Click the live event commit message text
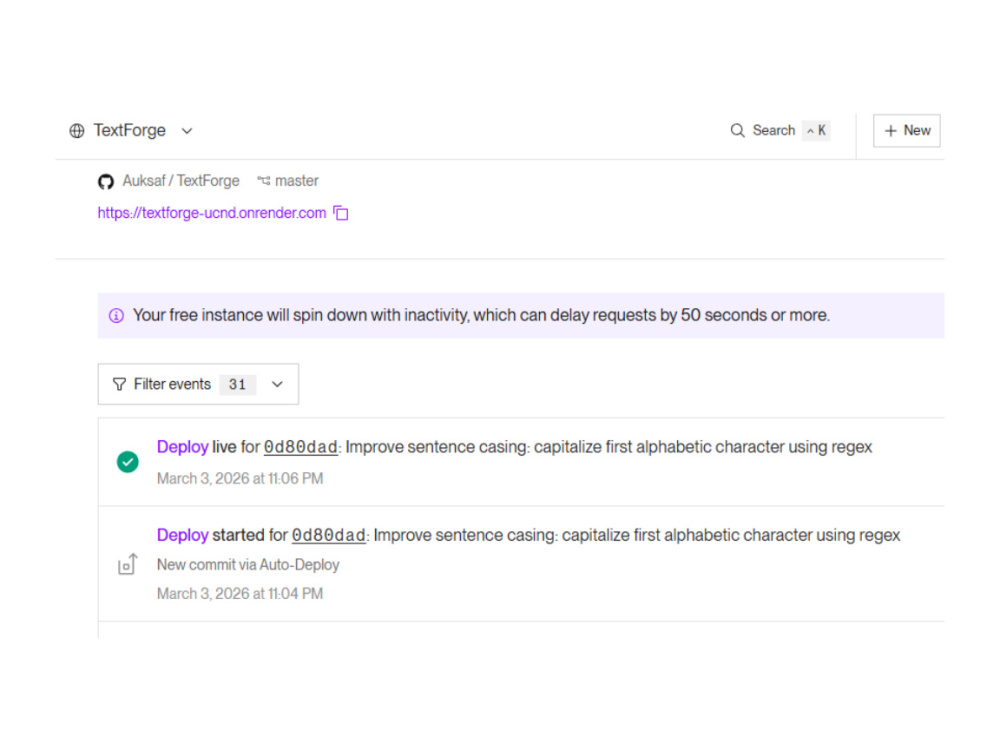The image size is (1000, 750). (x=608, y=447)
